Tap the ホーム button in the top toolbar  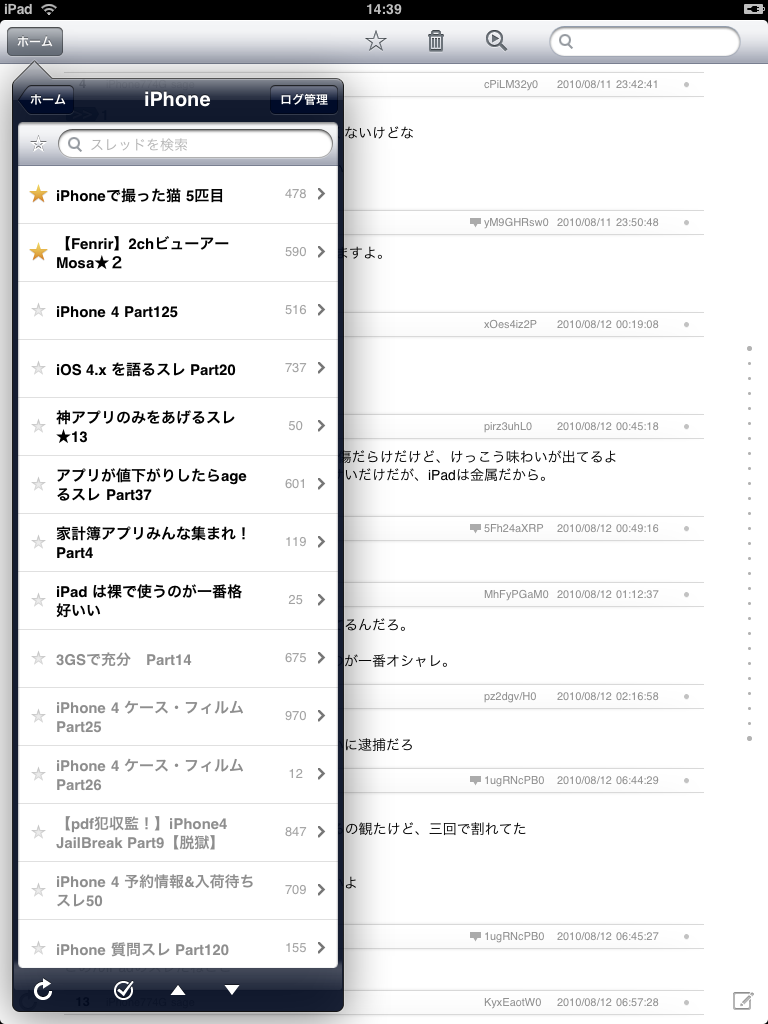pyautogui.click(x=35, y=41)
